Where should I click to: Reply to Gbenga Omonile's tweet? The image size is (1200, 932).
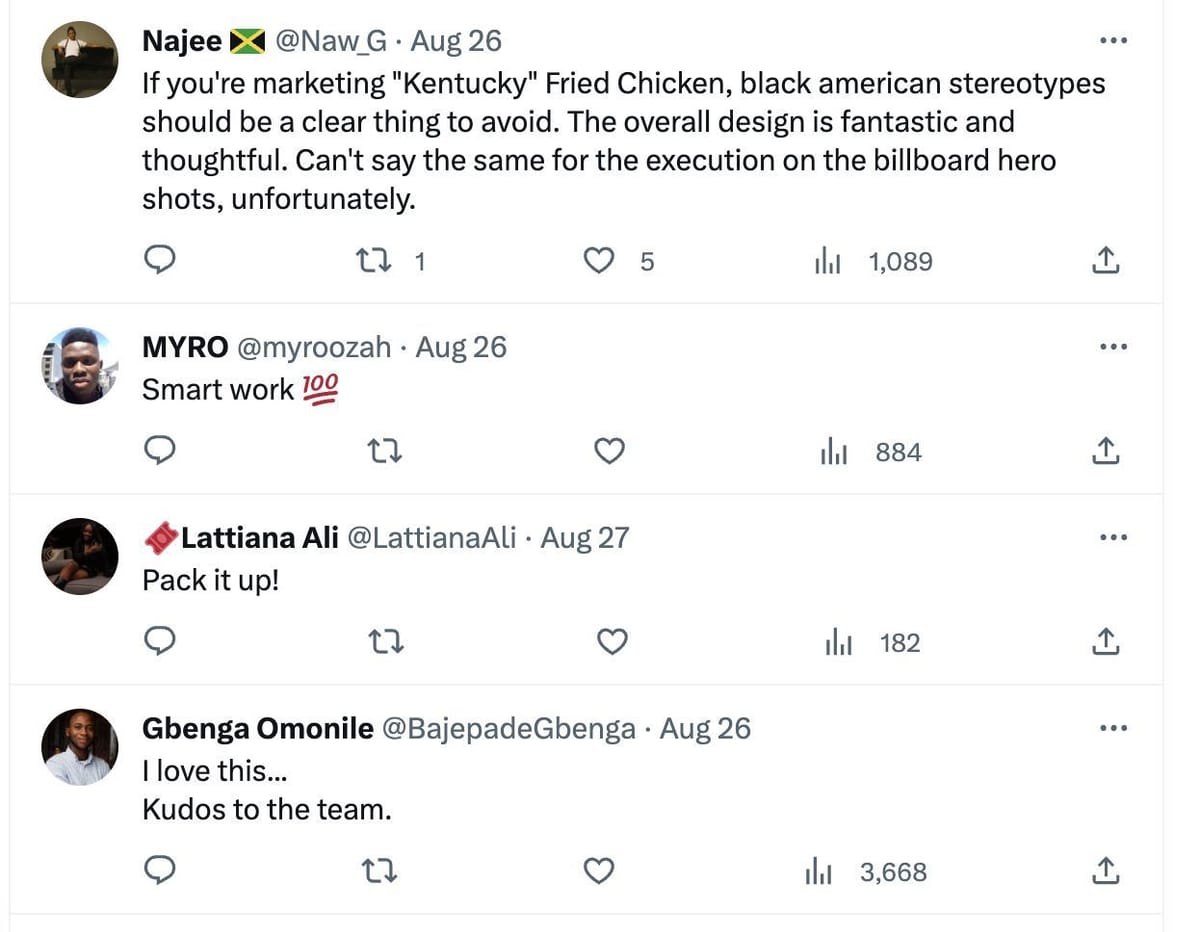click(x=160, y=871)
